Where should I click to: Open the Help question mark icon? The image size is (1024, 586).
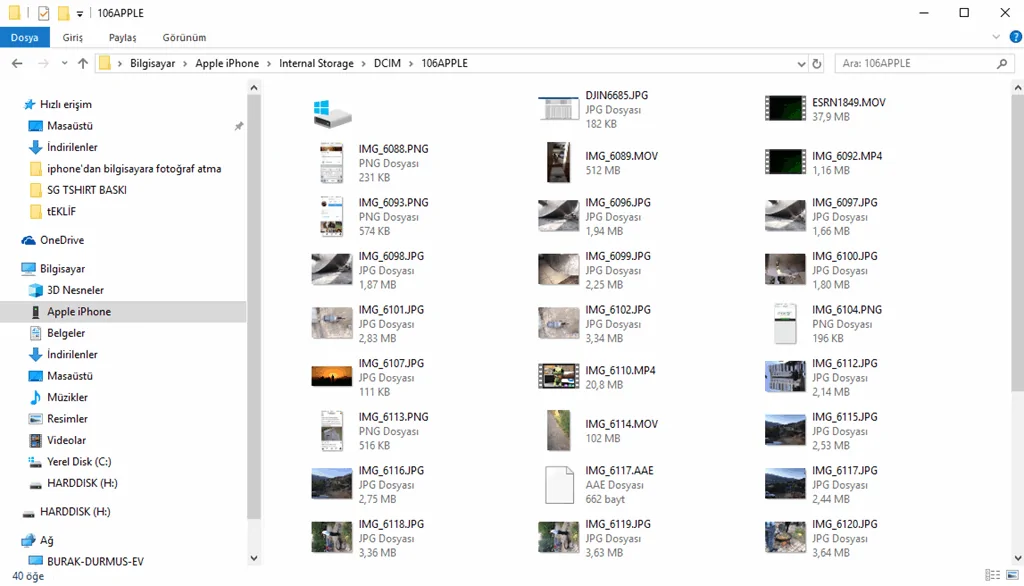(1016, 37)
